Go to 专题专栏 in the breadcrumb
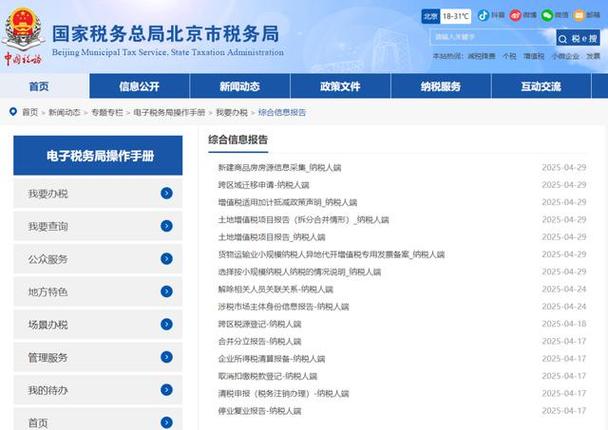 [x=107, y=112]
